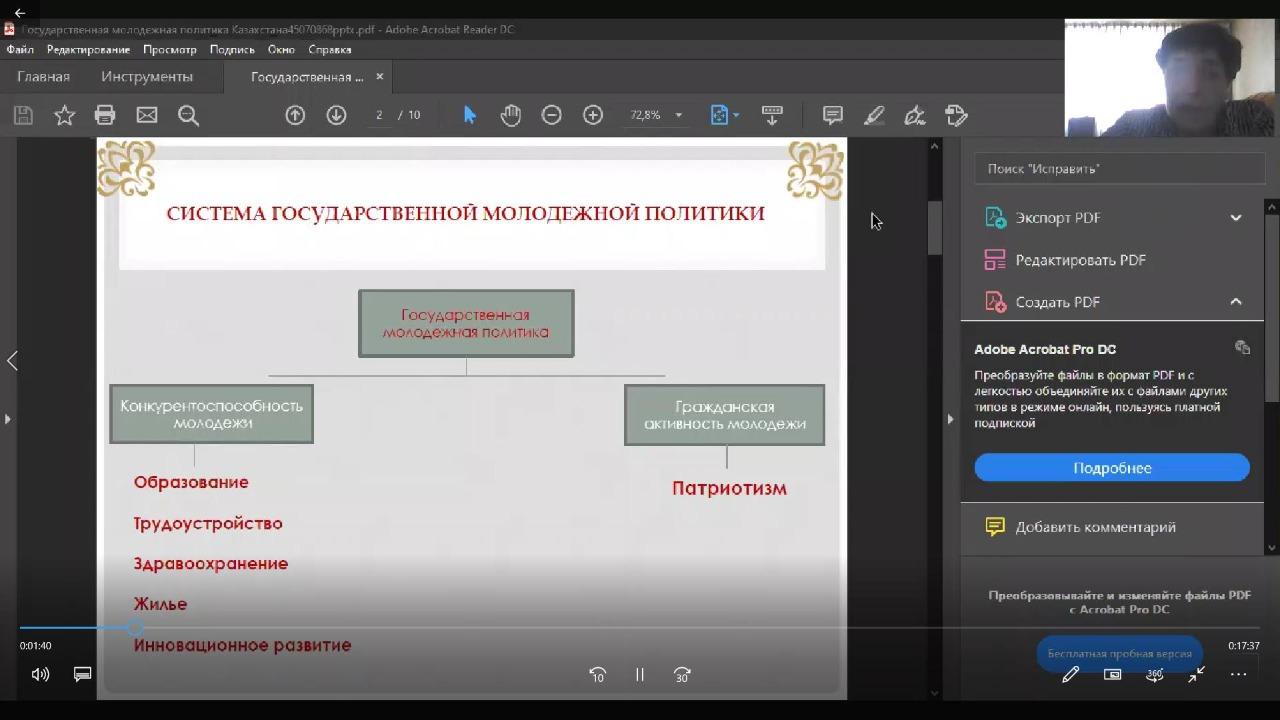Expand the Экспорт PDF chevron
The width and height of the screenshot is (1280, 720).
(x=1236, y=217)
